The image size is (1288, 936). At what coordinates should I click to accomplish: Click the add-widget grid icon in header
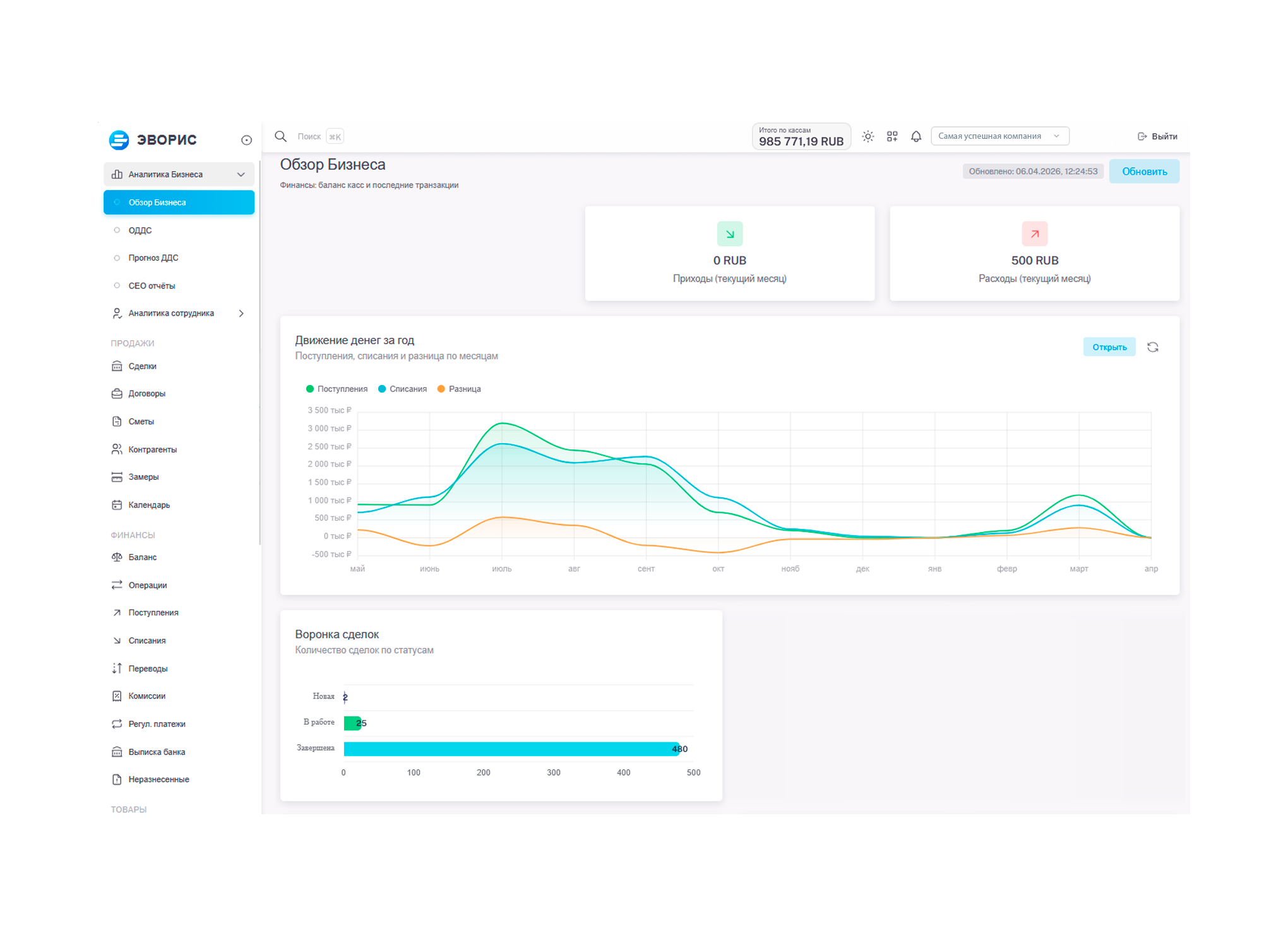[x=892, y=136]
